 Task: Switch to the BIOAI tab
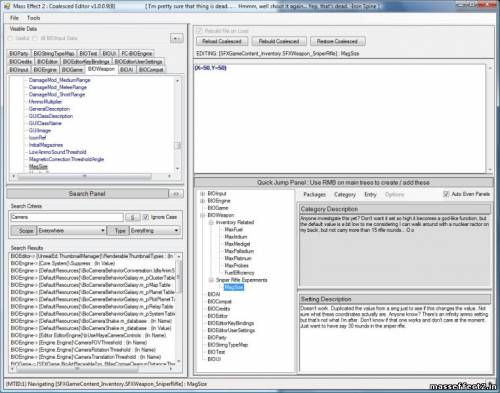tap(127, 70)
